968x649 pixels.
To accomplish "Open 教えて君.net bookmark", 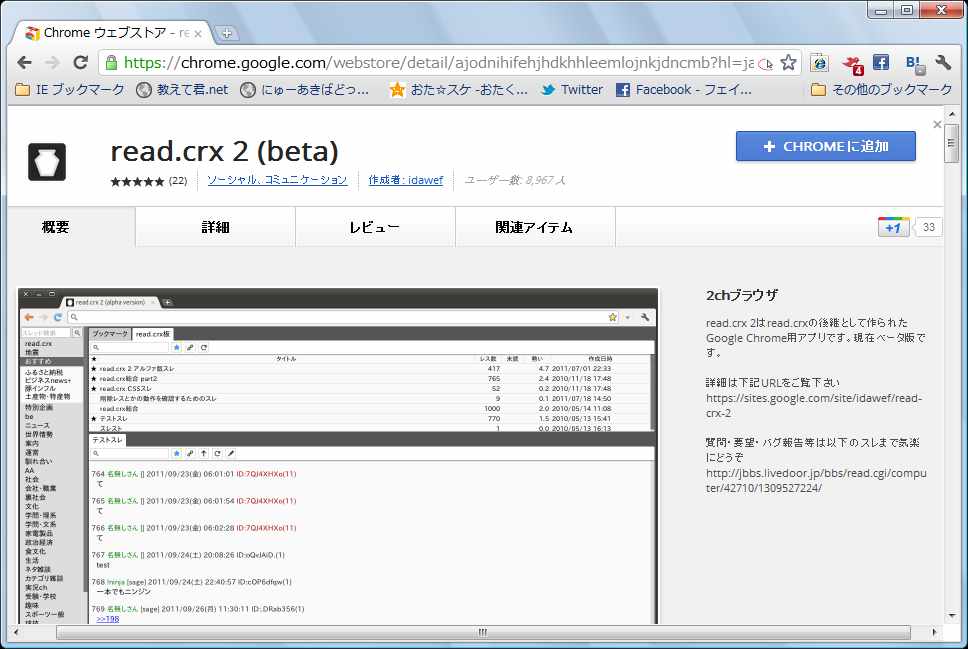I will (182, 90).
